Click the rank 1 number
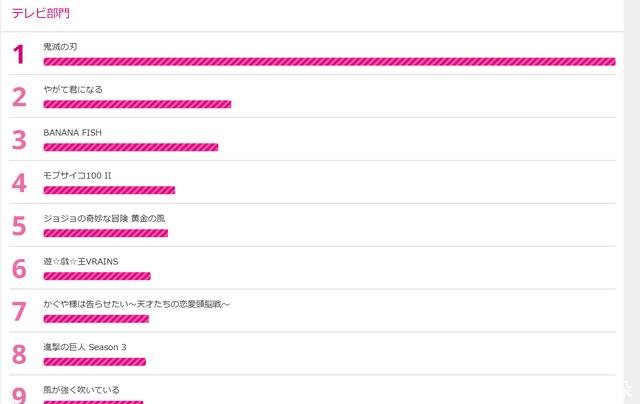The width and height of the screenshot is (640, 404). tap(18, 55)
